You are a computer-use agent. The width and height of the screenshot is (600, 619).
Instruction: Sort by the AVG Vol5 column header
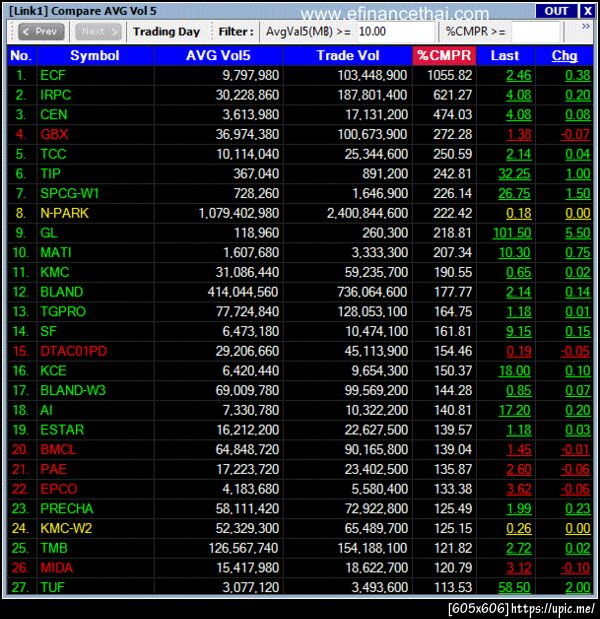(x=218, y=56)
